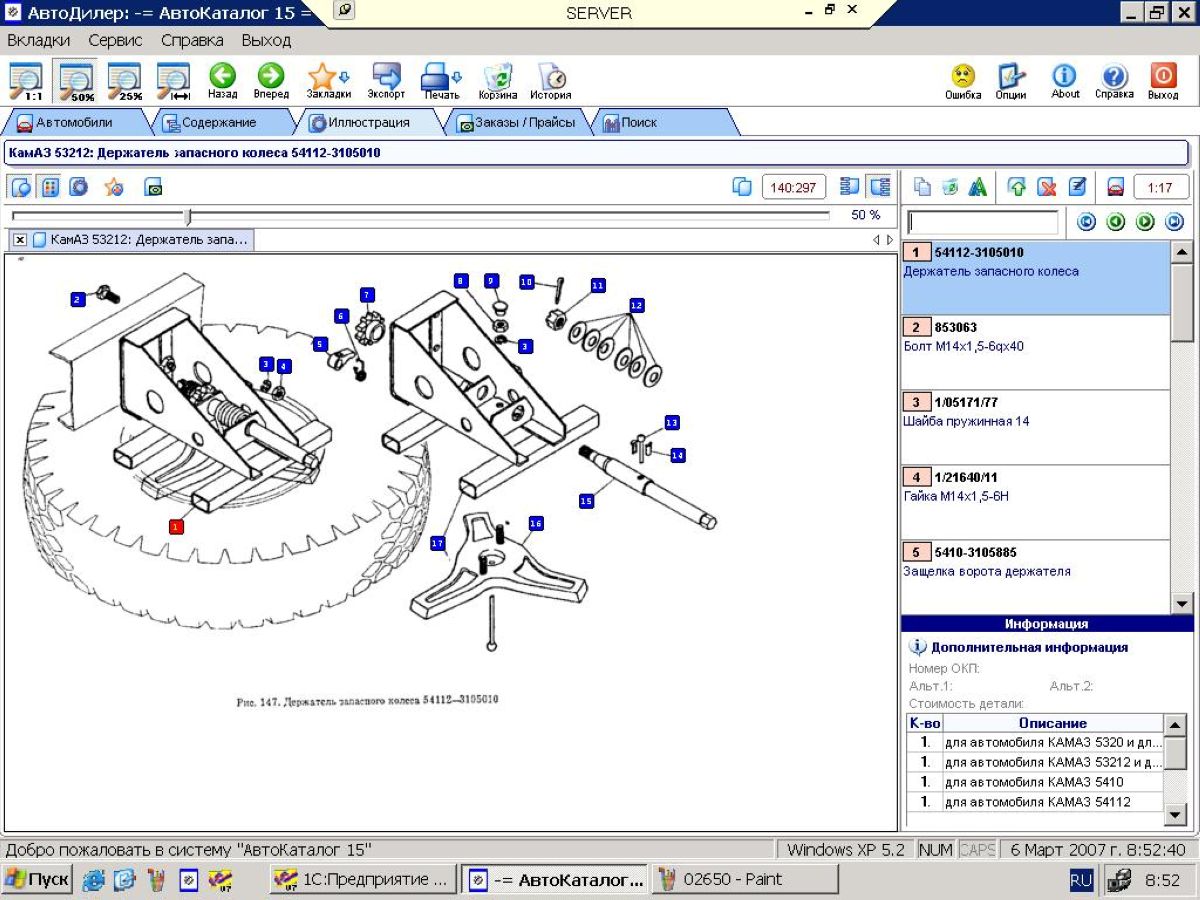Toggle the grid callout button above illustration

click(x=50, y=187)
